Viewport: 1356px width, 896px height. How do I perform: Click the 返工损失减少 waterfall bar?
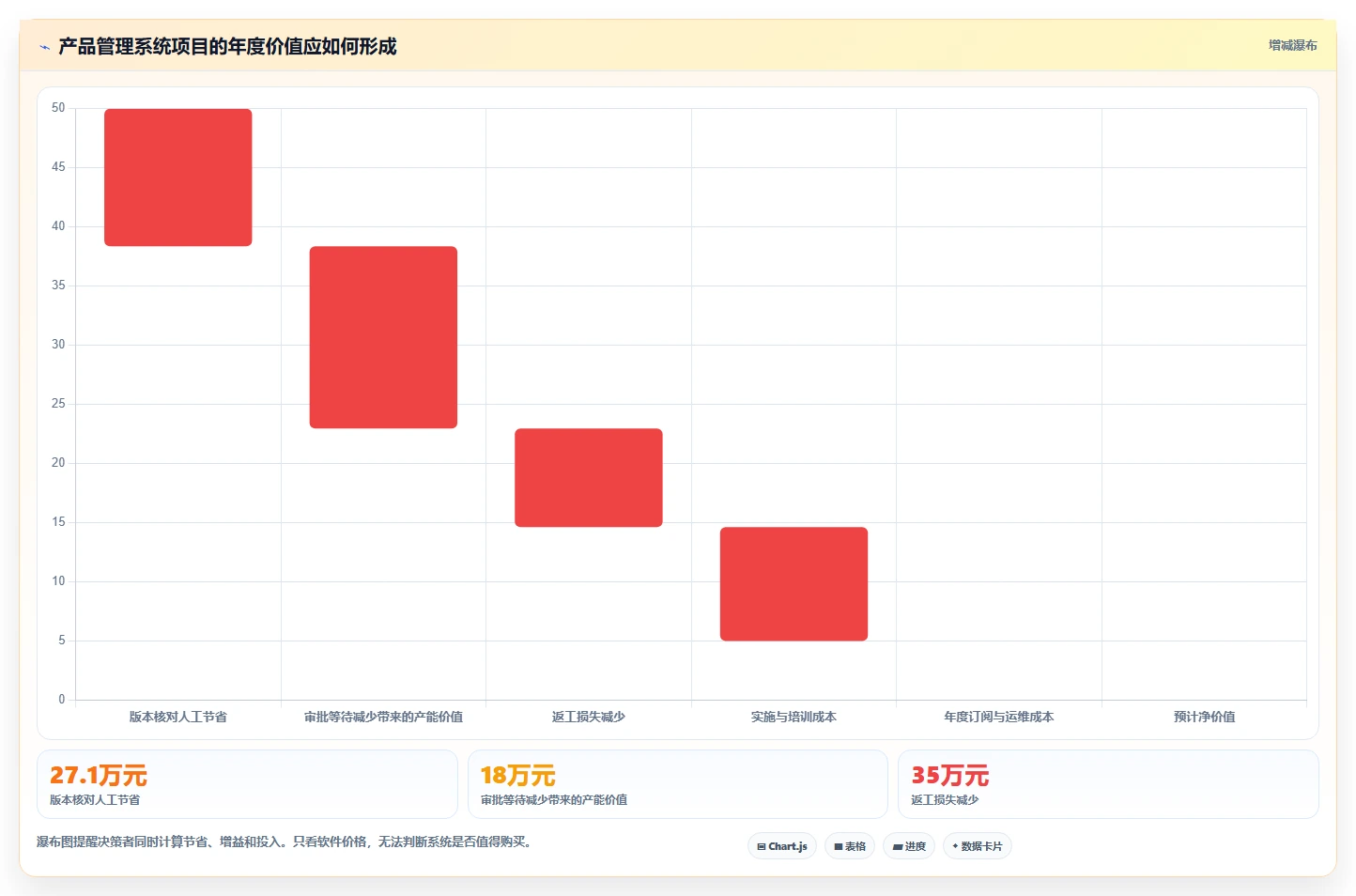(x=589, y=477)
